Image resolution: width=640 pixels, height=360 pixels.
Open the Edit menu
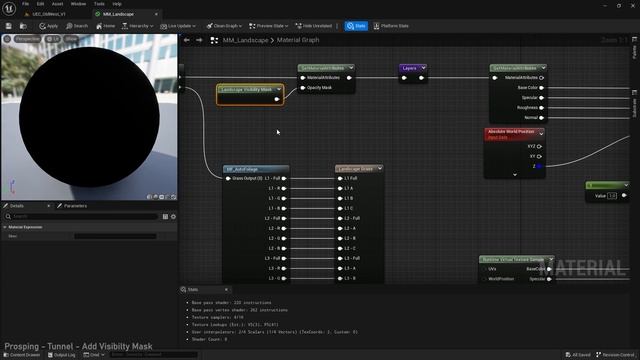40,4
